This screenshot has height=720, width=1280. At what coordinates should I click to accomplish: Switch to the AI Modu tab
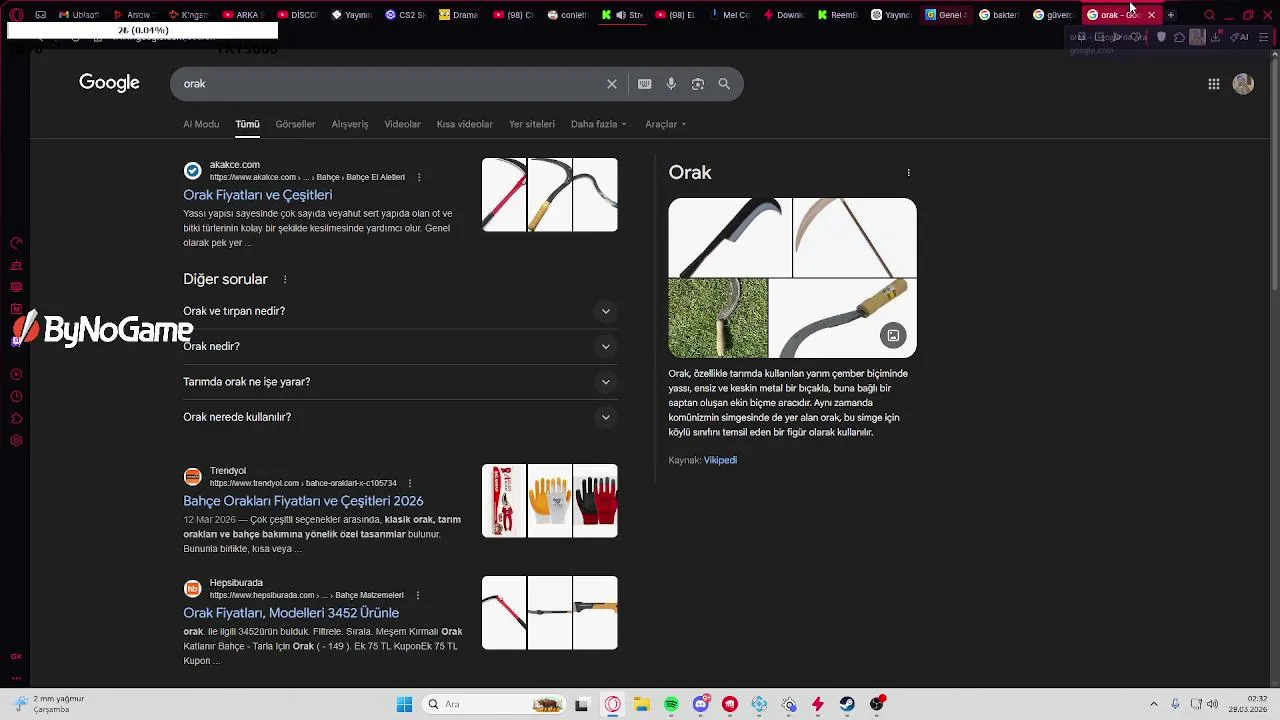(201, 124)
